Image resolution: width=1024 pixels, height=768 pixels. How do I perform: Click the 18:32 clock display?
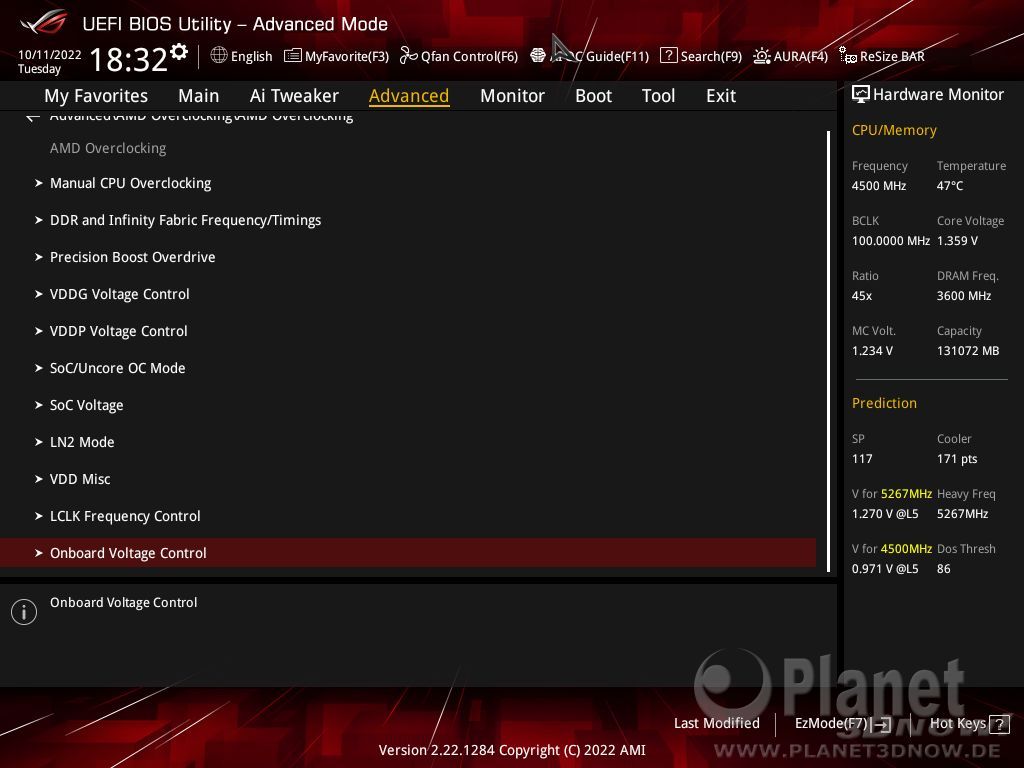coord(129,59)
